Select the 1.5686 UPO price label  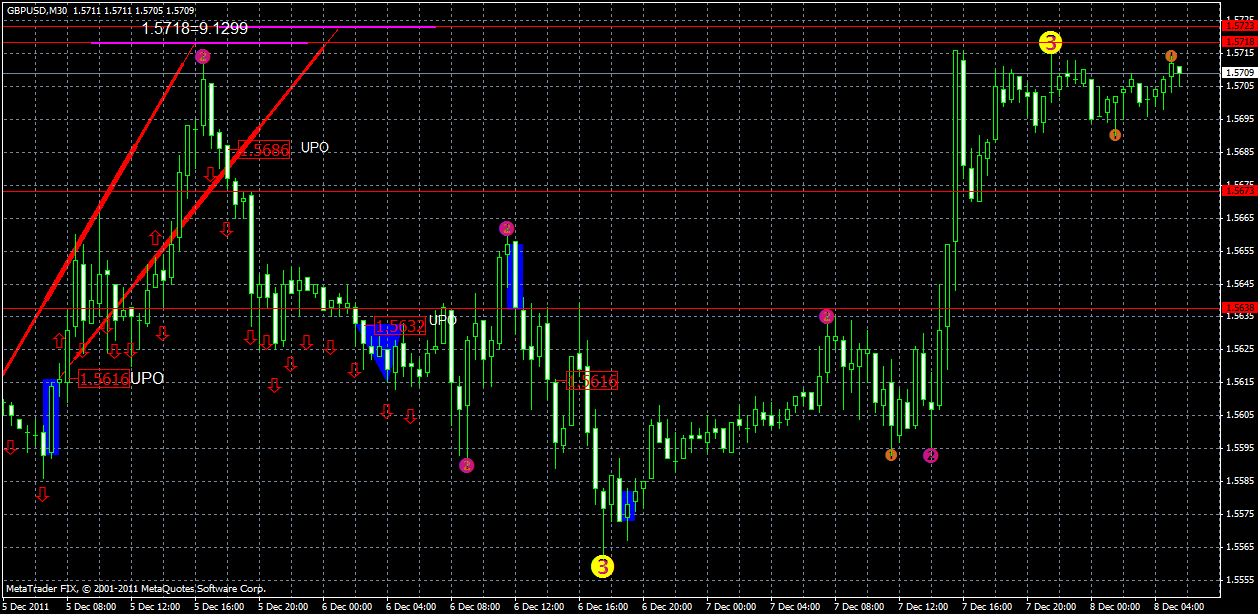[263, 151]
